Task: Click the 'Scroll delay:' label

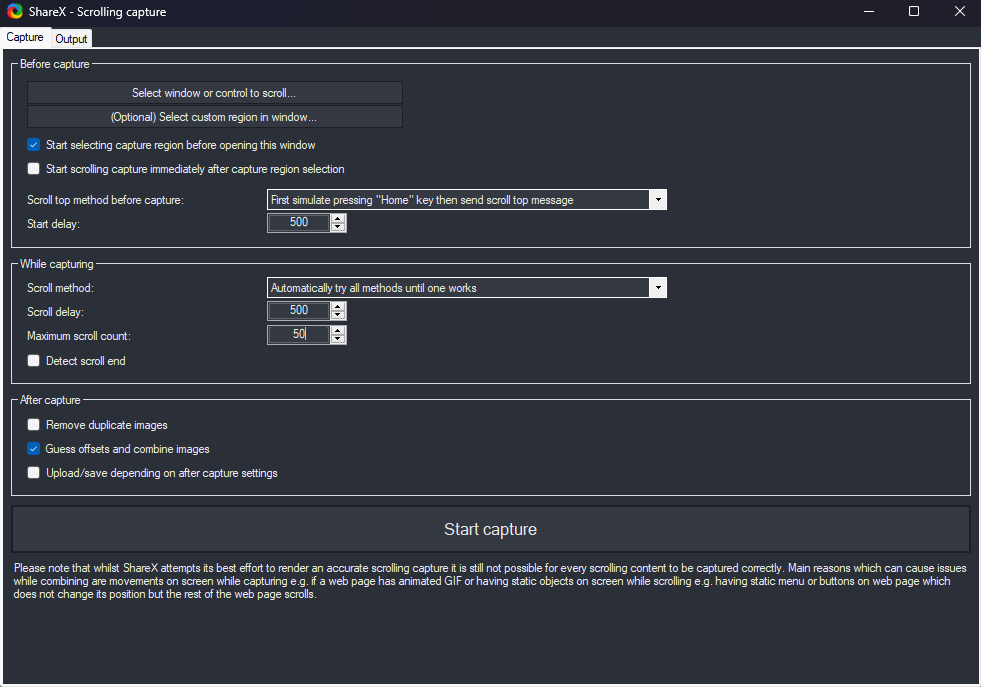Action: (x=55, y=312)
